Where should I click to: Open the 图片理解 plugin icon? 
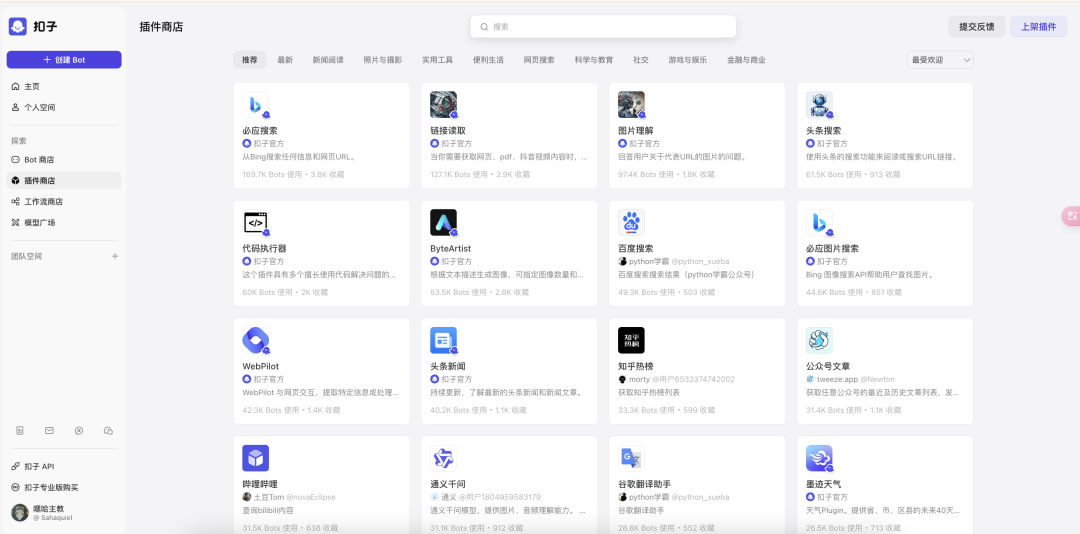[632, 105]
